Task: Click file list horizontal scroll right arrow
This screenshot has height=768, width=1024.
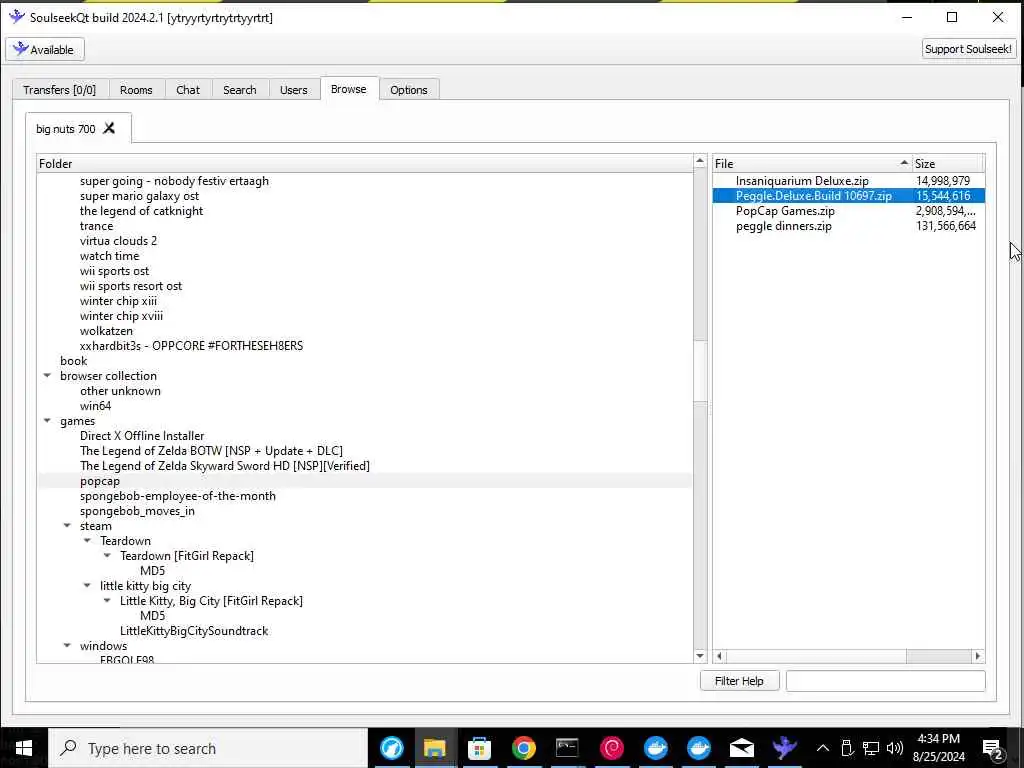Action: click(978, 656)
